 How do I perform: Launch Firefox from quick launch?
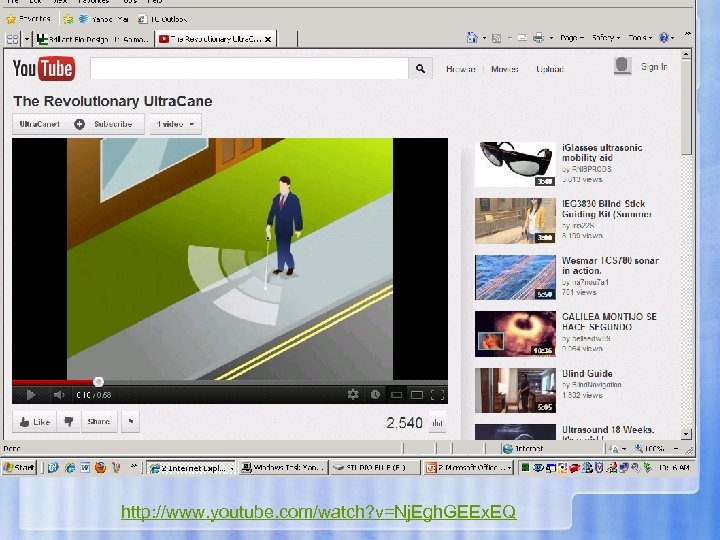coord(100,467)
